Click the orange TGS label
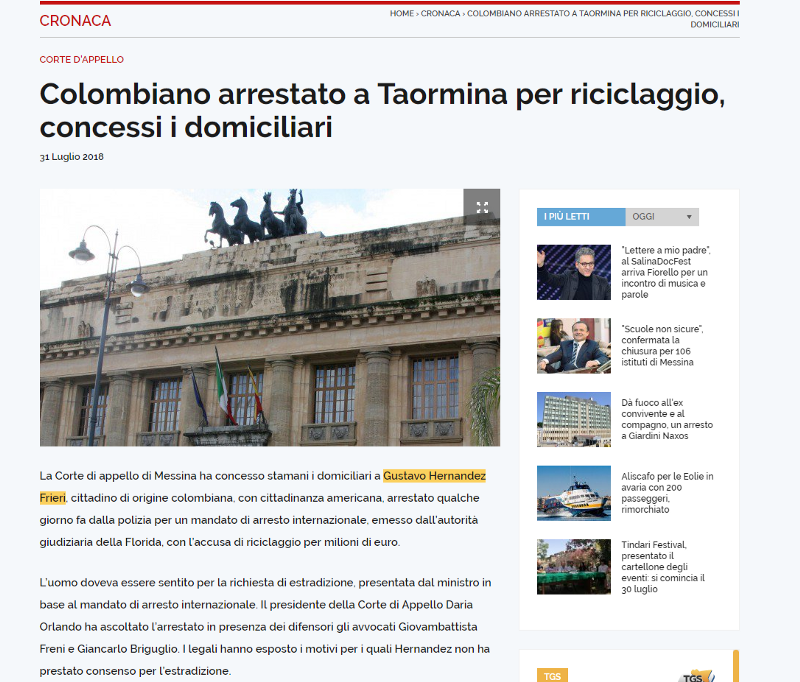 click(553, 675)
